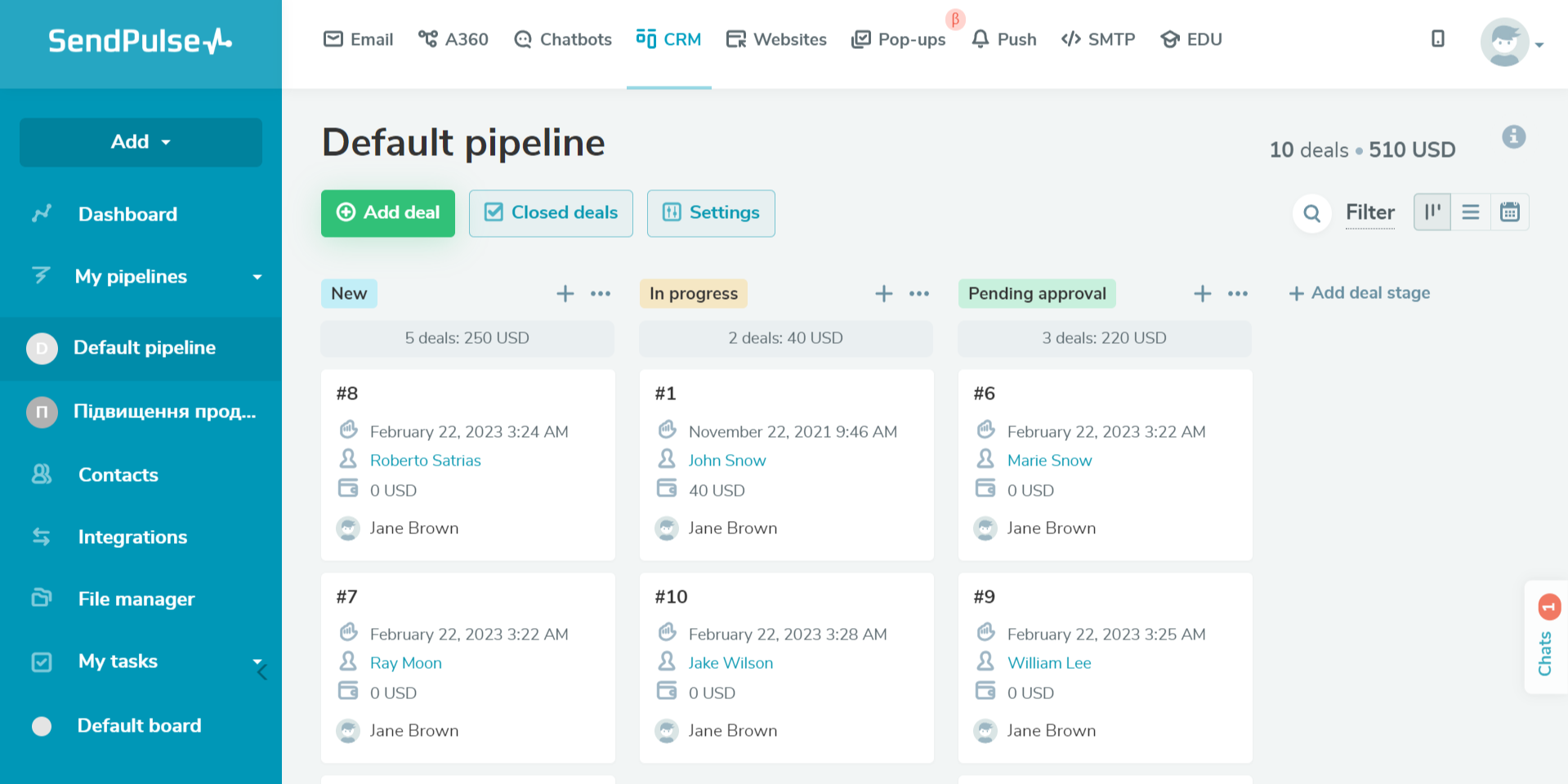The width and height of the screenshot is (1568, 784).
Task: Open the SendPulse logo home link
Action: point(140,41)
